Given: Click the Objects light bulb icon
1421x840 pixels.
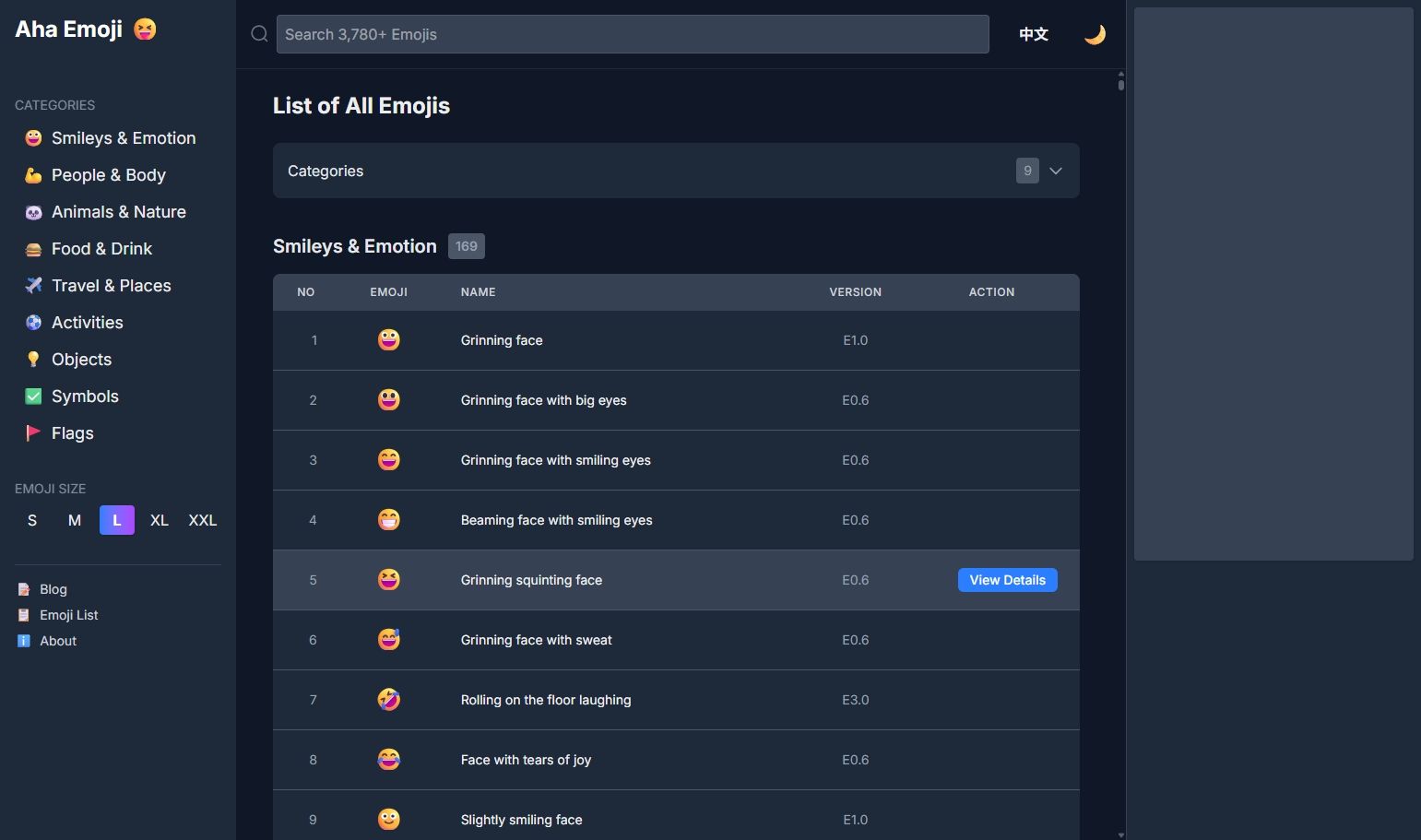Looking at the screenshot, I should pyautogui.click(x=33, y=360).
